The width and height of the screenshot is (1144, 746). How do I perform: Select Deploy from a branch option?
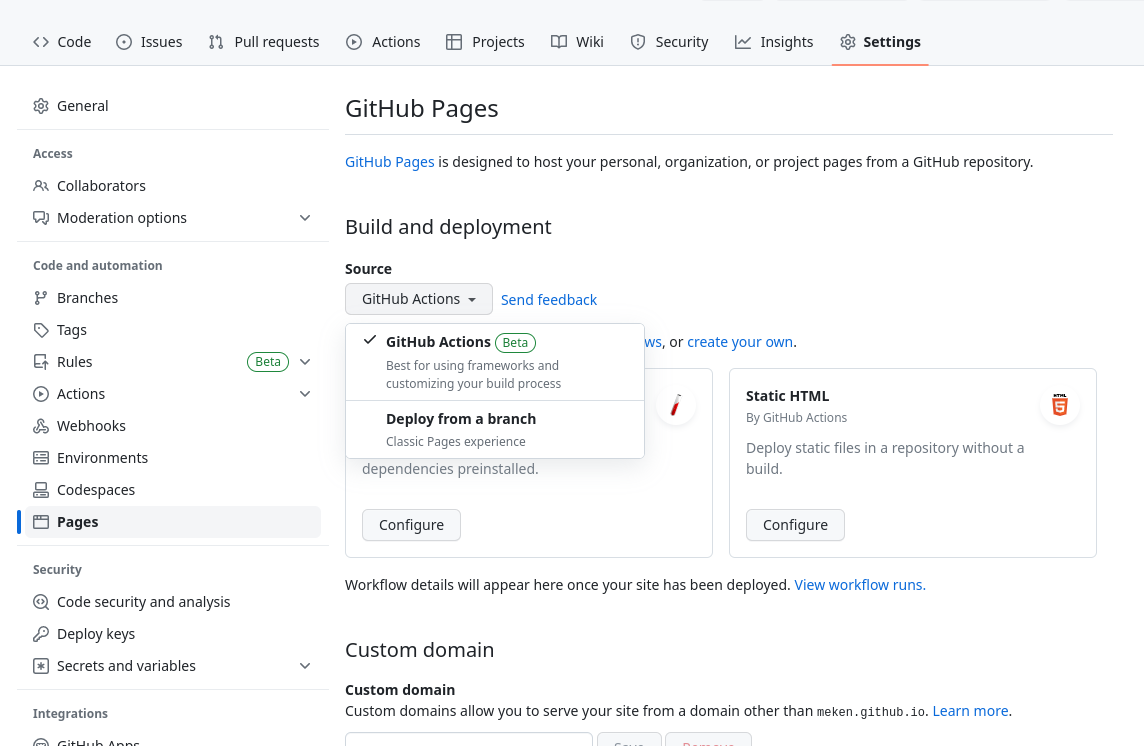(x=461, y=418)
